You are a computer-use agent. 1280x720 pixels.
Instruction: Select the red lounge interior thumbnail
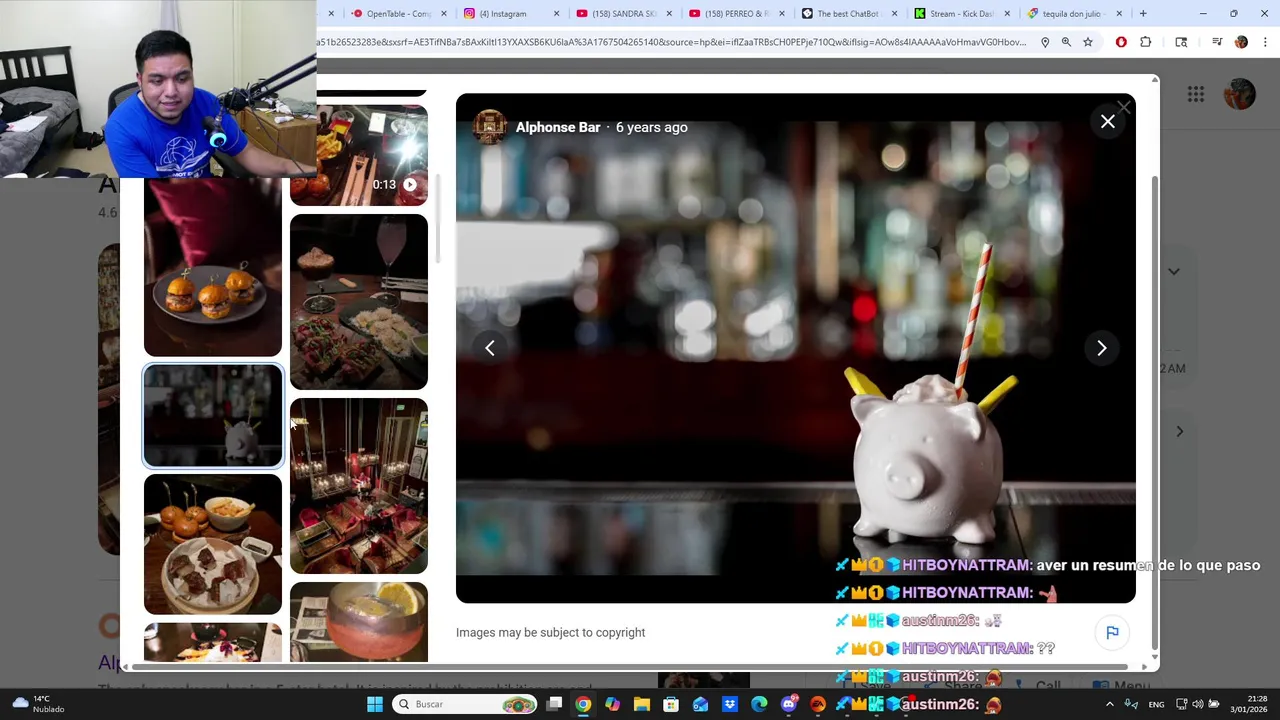(x=359, y=486)
